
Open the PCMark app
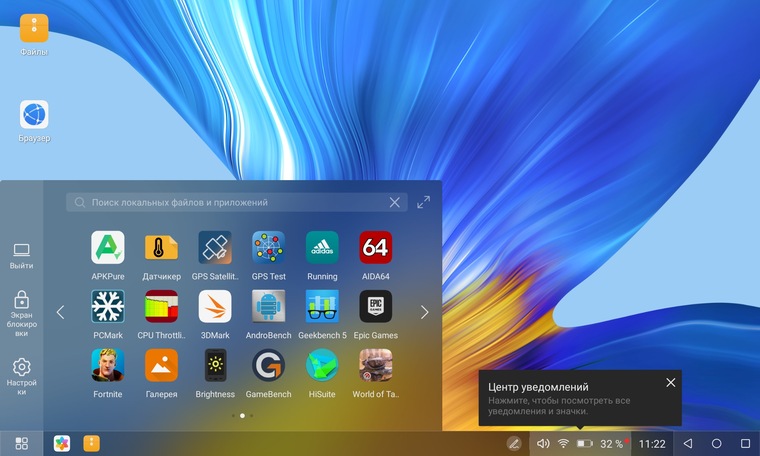(x=107, y=306)
